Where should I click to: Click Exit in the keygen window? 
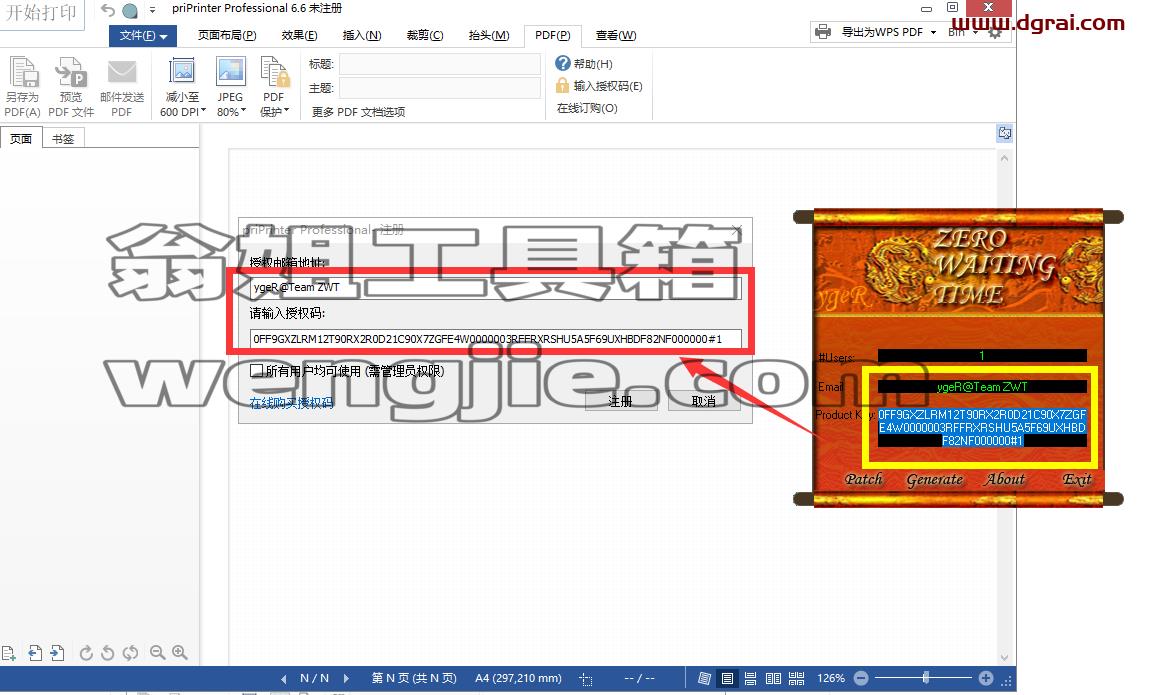(1077, 479)
